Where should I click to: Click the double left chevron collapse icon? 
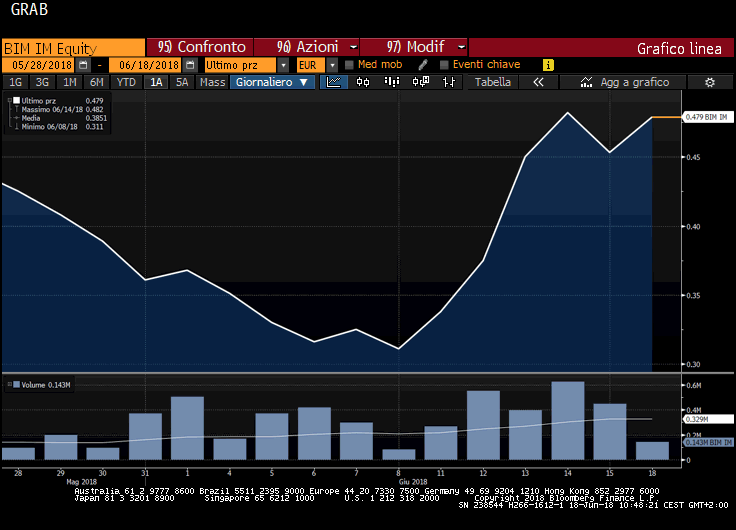pos(538,83)
